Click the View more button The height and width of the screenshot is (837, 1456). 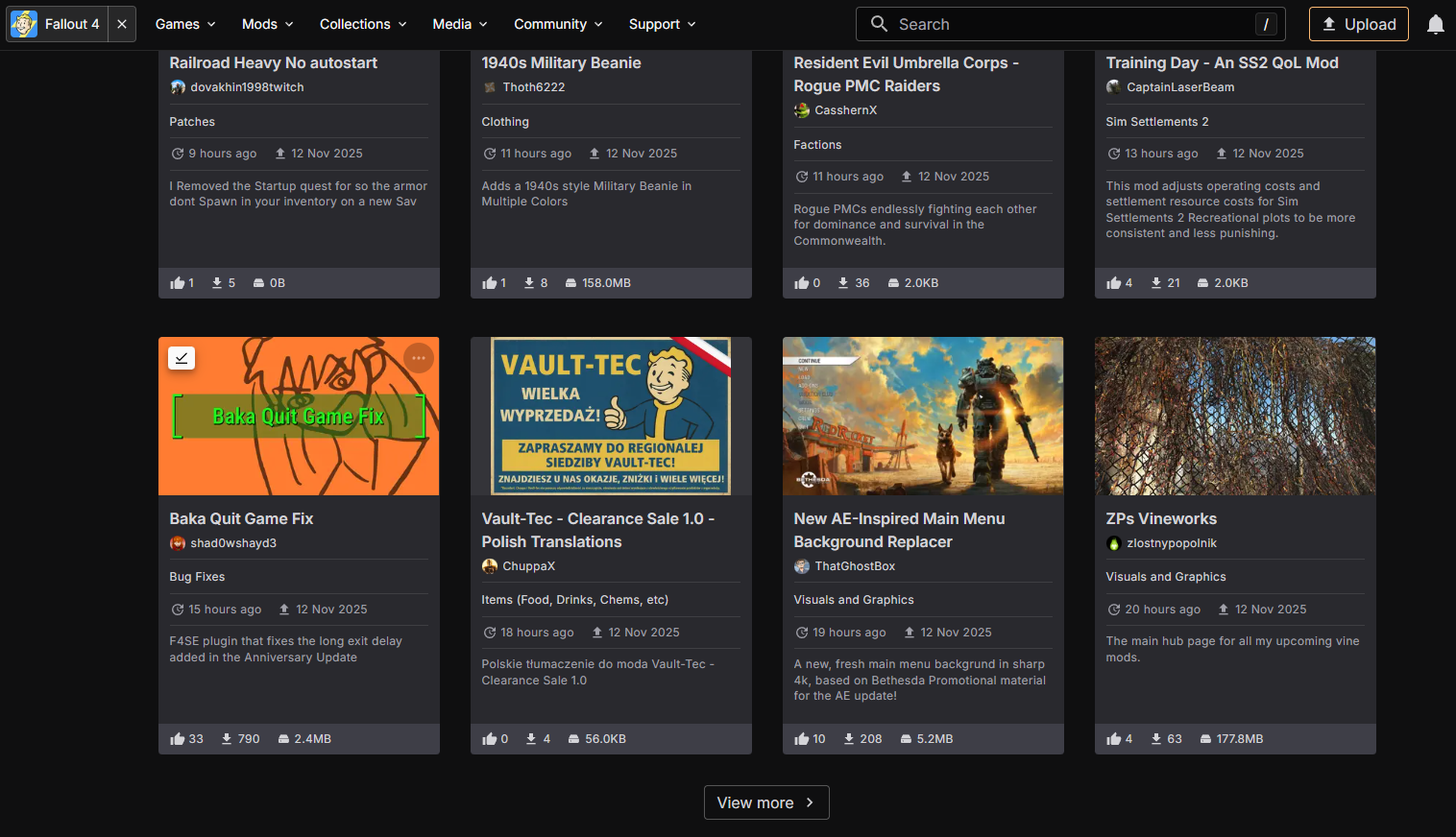tap(766, 802)
